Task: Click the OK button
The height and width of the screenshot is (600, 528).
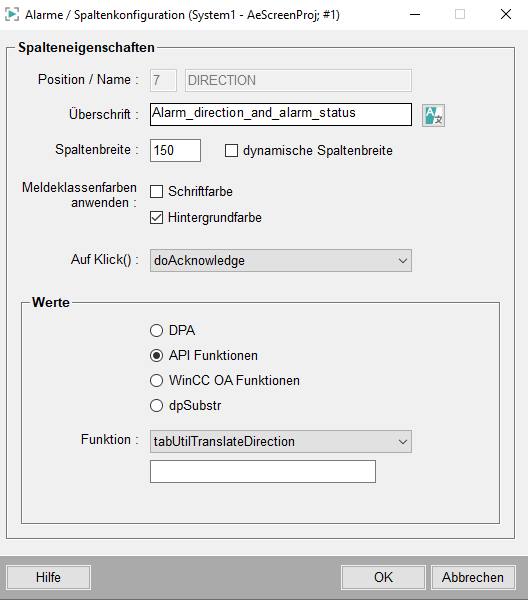Action: pos(383,577)
